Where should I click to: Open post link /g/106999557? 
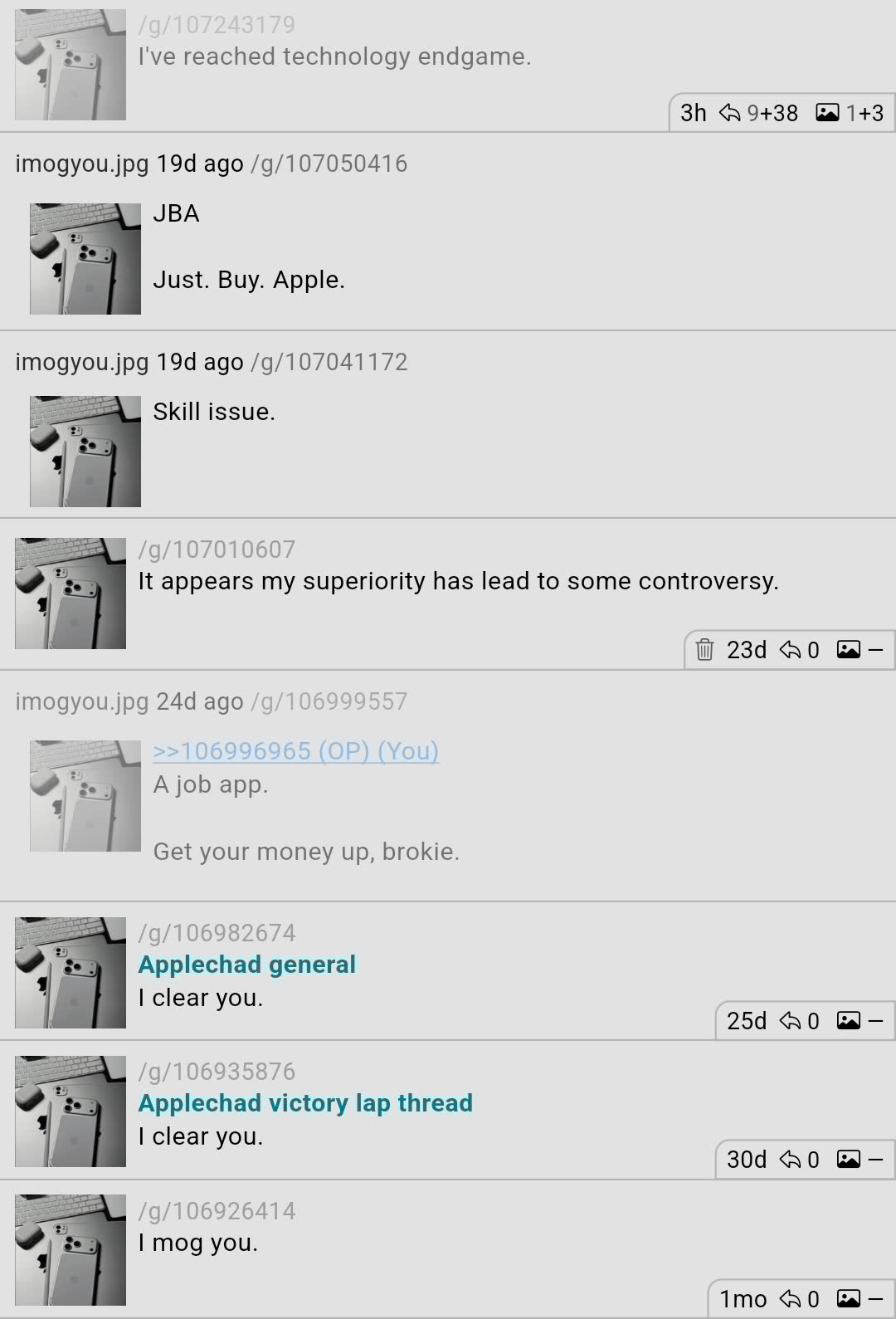click(329, 701)
